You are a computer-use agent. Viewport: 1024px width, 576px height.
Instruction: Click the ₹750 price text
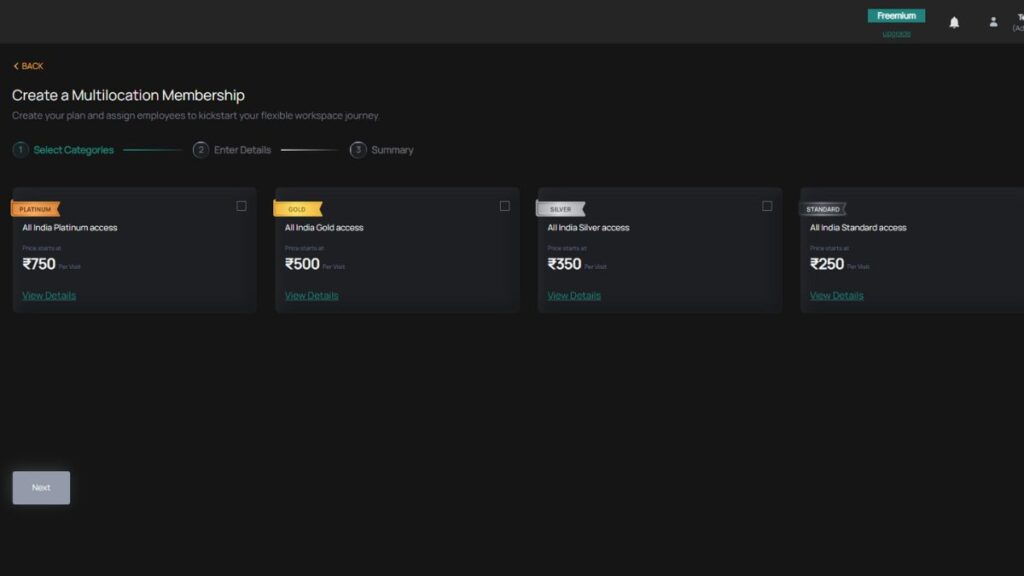(x=39, y=264)
